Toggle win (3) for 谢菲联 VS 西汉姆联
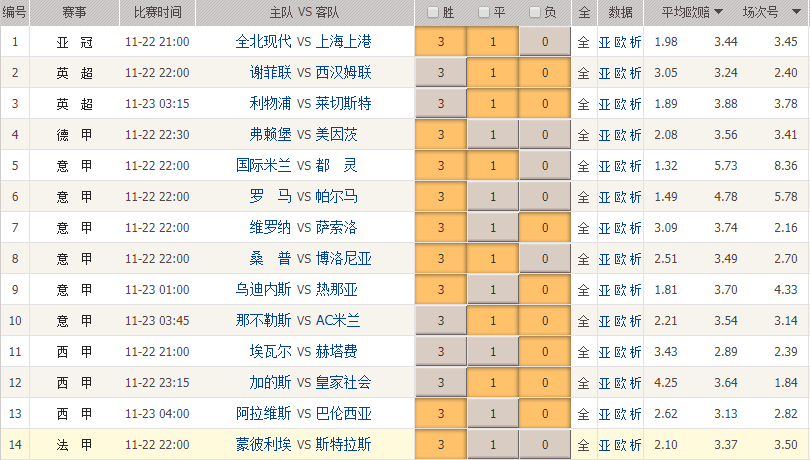 click(441, 73)
